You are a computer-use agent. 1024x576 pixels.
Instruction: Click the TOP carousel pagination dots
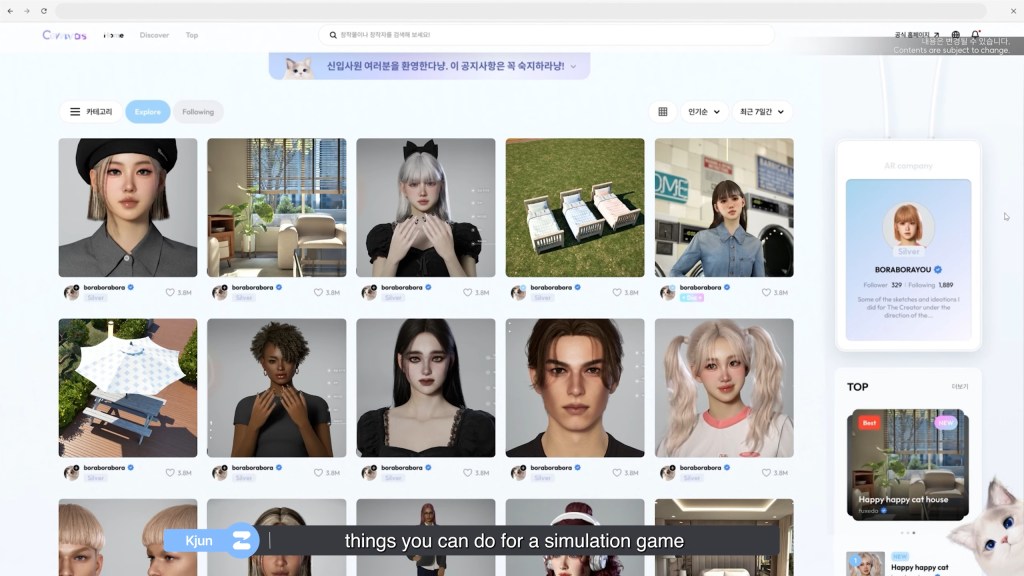[x=908, y=533]
